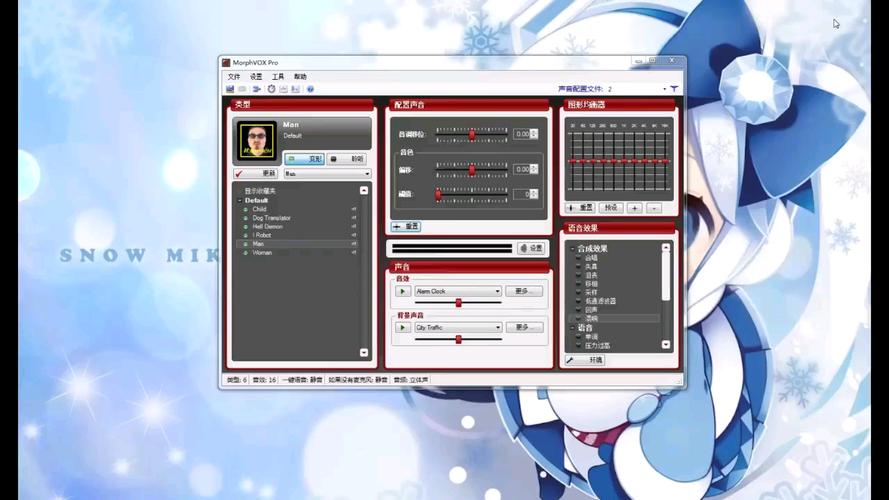Click the equalizer 重置 reset button
889x500 pixels.
[580, 208]
